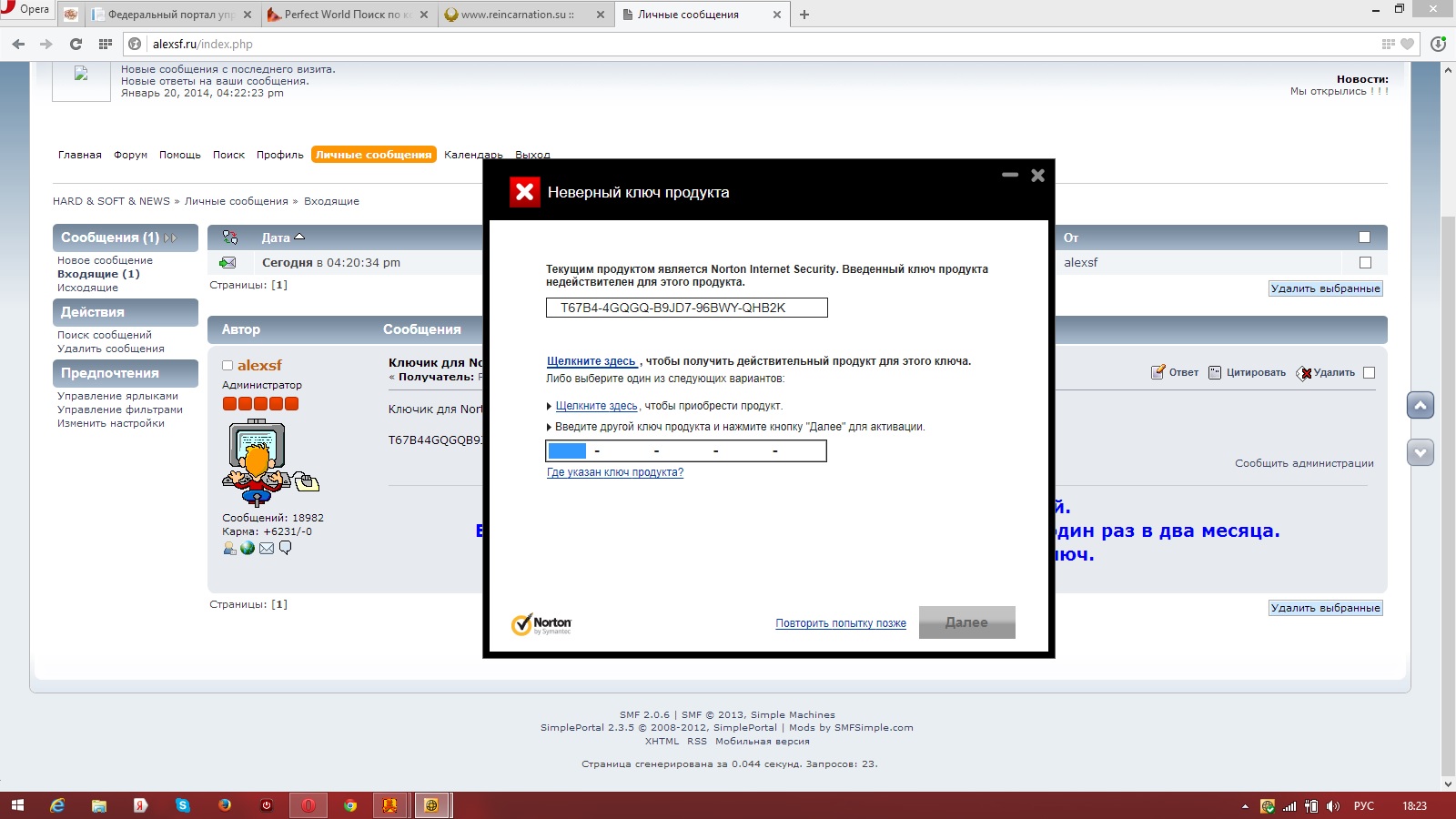Delete the message with the Удалить icon
Image resolution: width=1456 pixels, height=819 pixels.
pos(1326,372)
